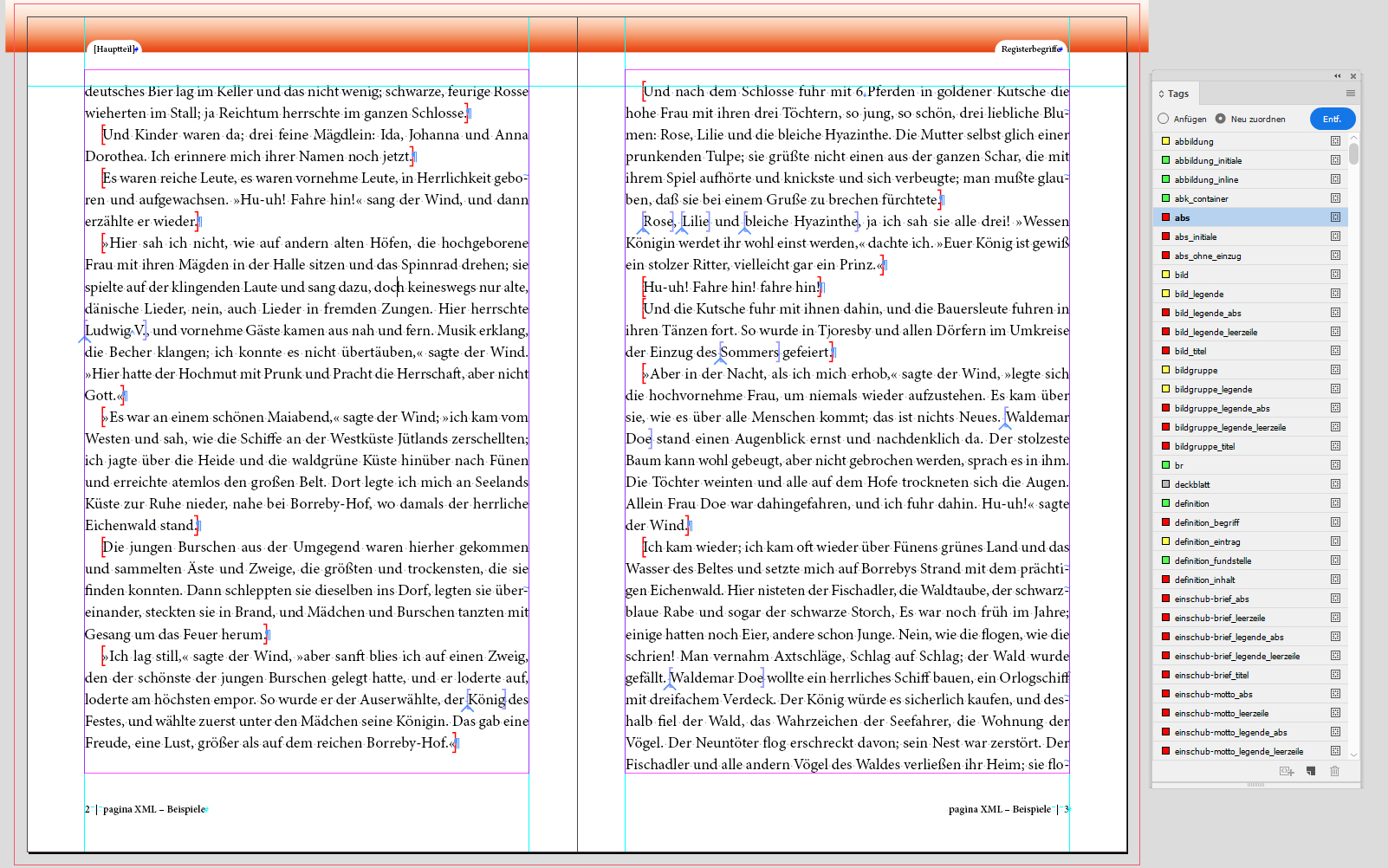
Task: Click the icon right of einschub-motto_abs row
Action: click(1335, 694)
